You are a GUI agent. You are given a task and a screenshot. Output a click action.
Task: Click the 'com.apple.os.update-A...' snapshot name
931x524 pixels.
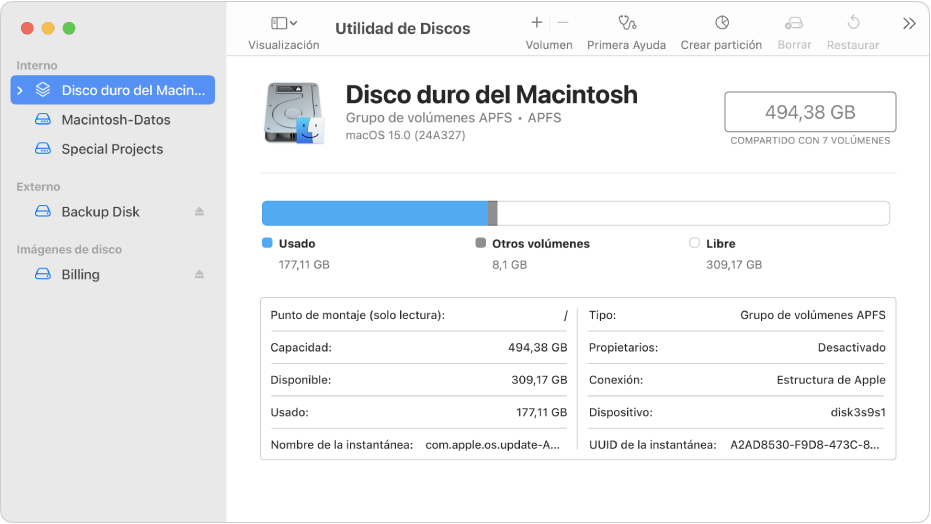[x=493, y=445]
